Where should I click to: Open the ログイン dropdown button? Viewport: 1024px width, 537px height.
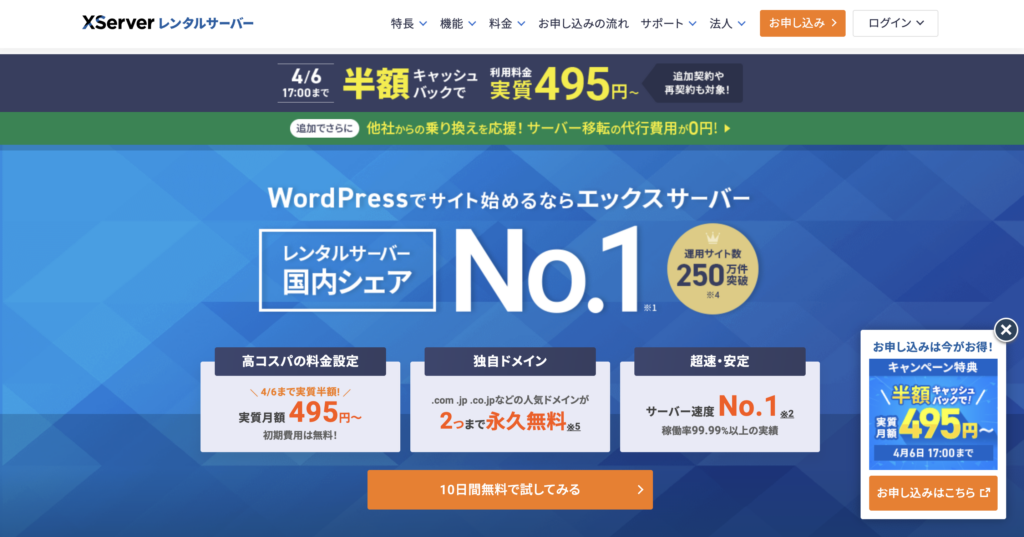(x=895, y=23)
